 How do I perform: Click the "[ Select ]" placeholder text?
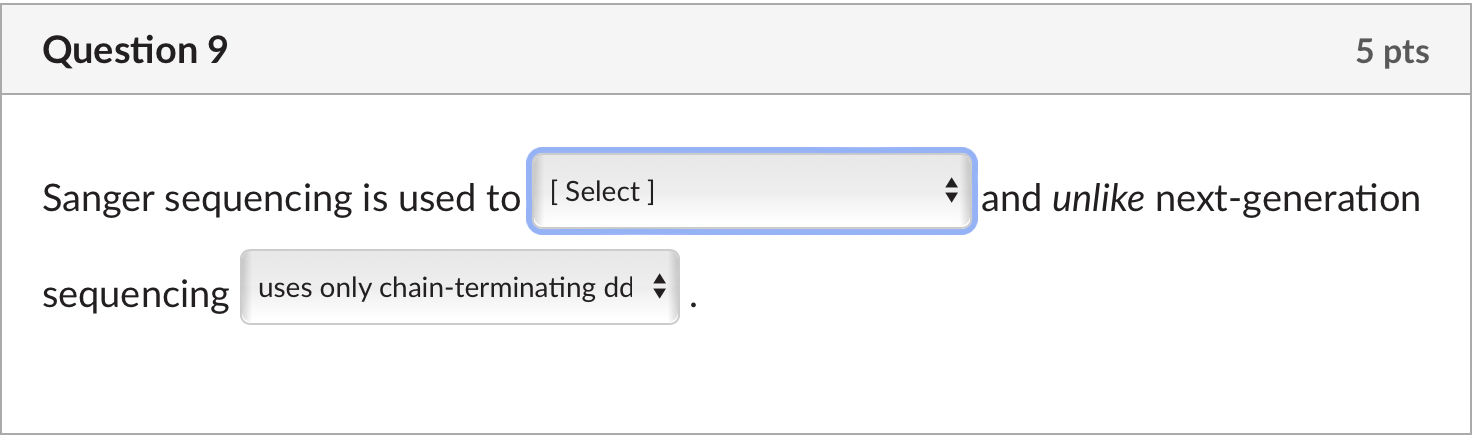602,192
